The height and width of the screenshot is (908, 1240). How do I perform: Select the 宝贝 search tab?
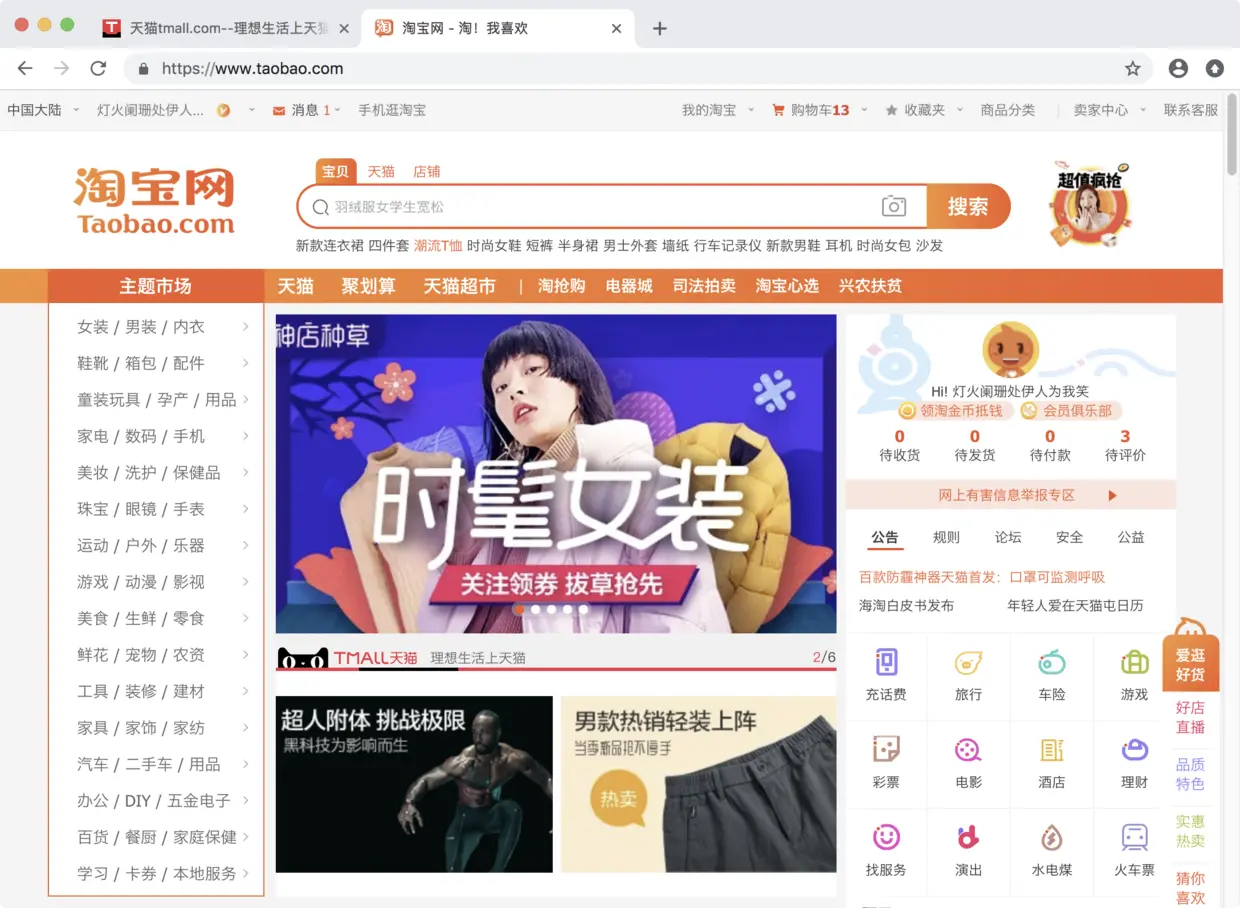pyautogui.click(x=336, y=172)
